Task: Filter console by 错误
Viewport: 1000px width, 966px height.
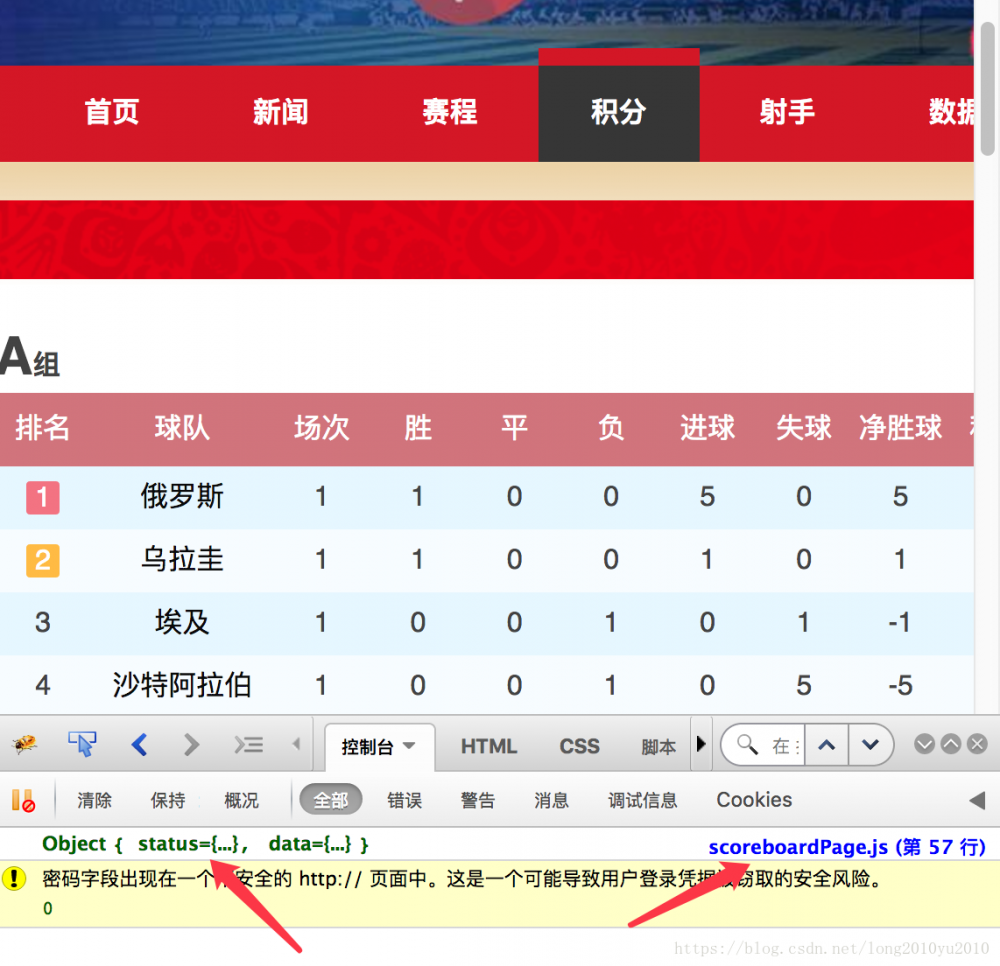Action: click(404, 800)
